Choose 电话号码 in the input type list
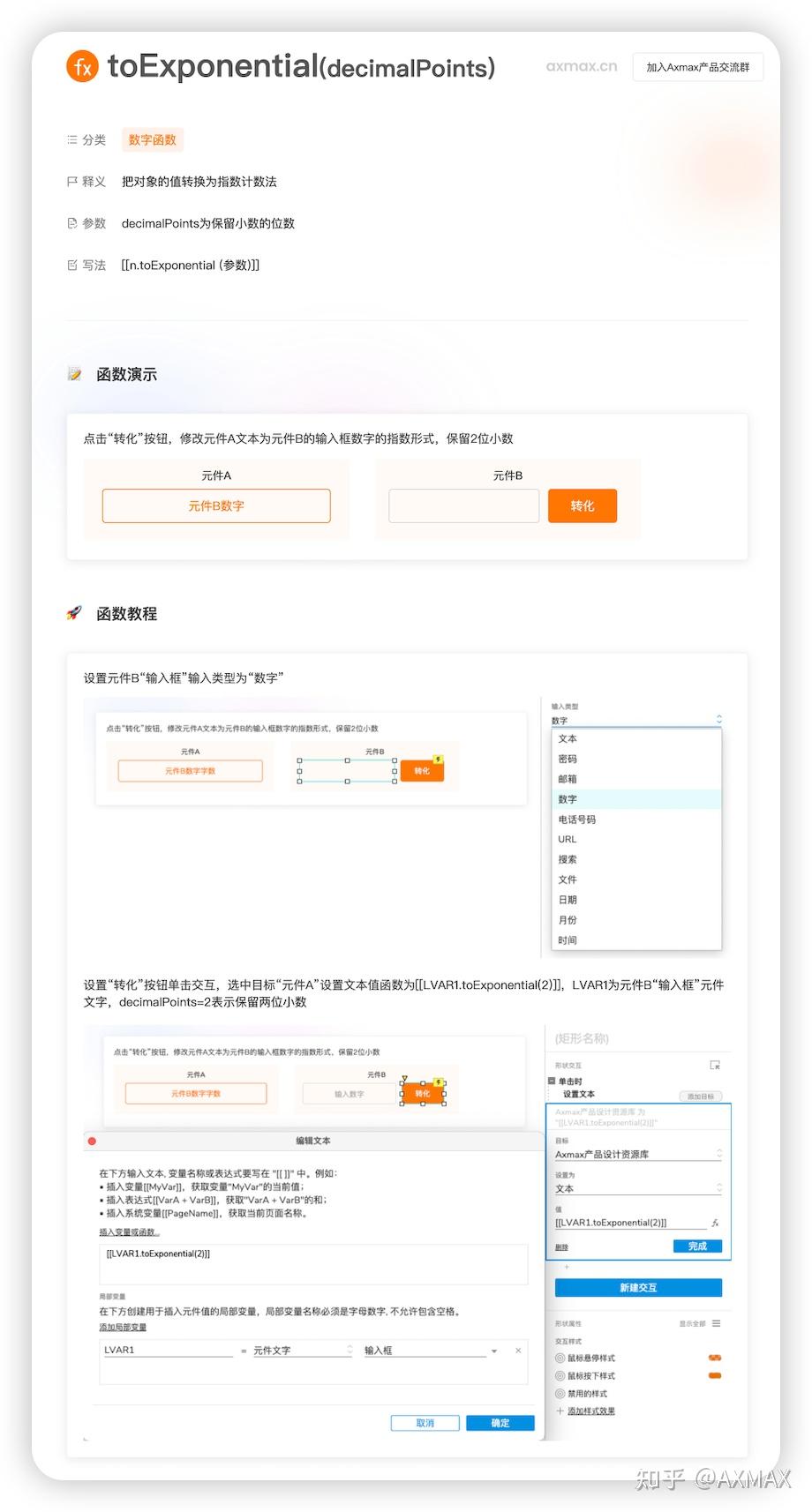The image size is (812, 1512). (636, 820)
